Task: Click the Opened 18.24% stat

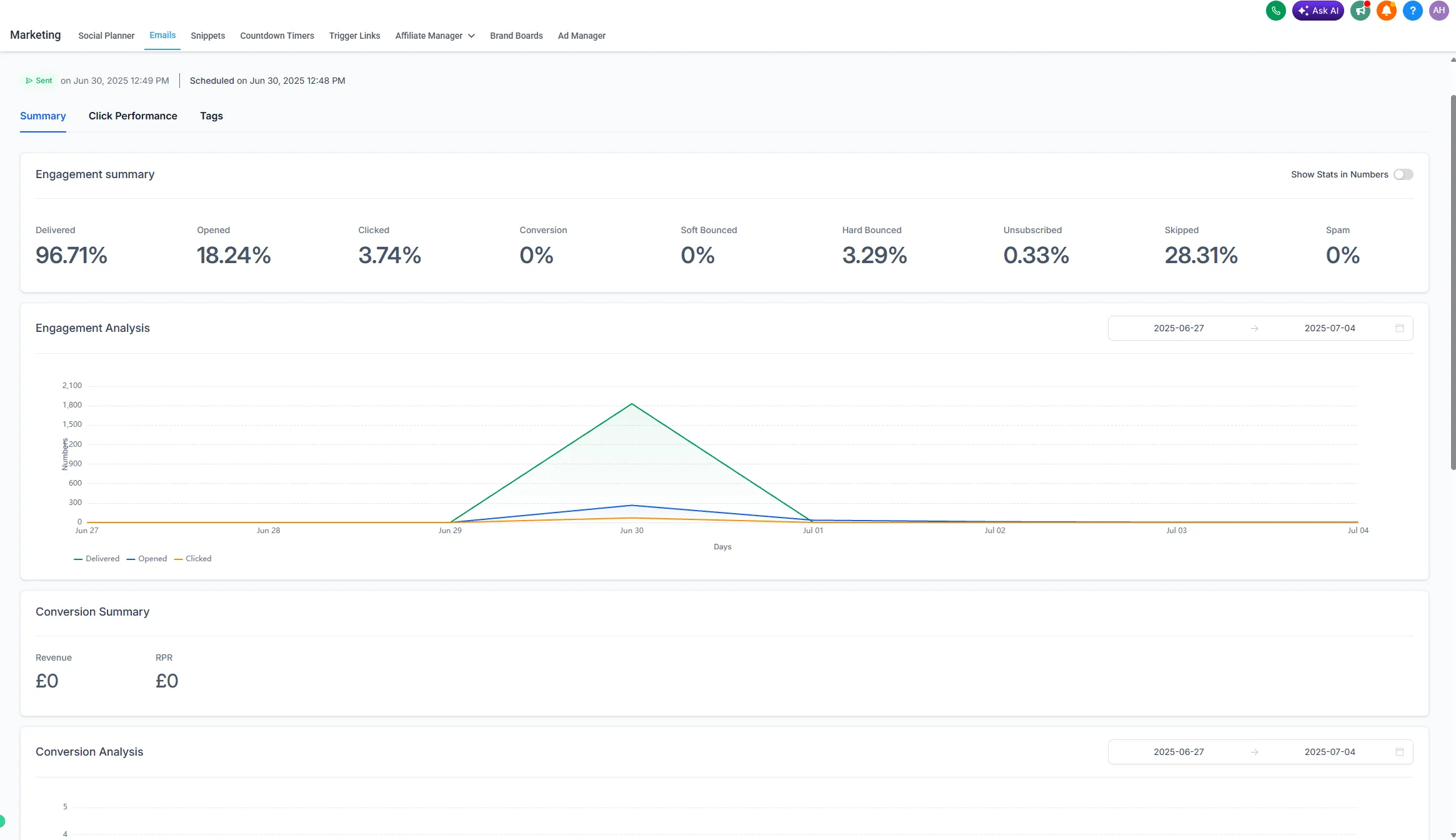Action: [x=234, y=255]
